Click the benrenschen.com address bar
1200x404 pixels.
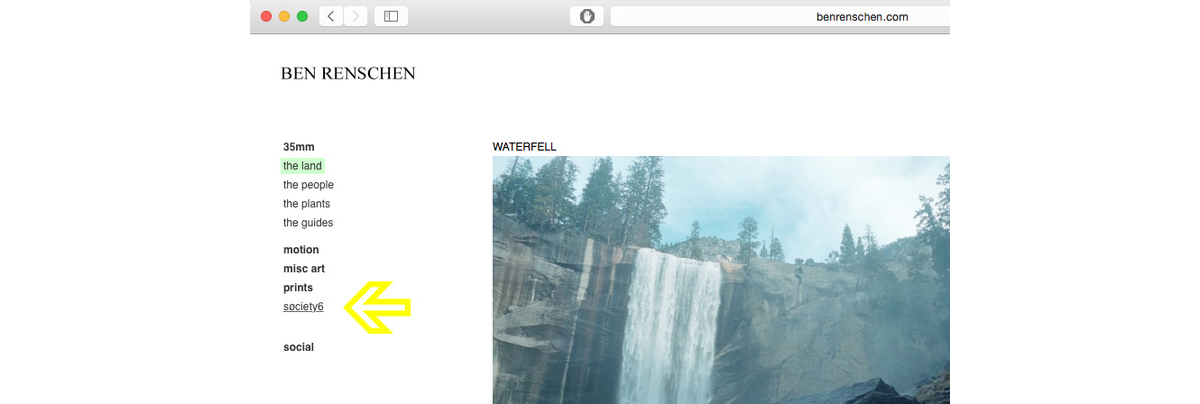click(780, 16)
